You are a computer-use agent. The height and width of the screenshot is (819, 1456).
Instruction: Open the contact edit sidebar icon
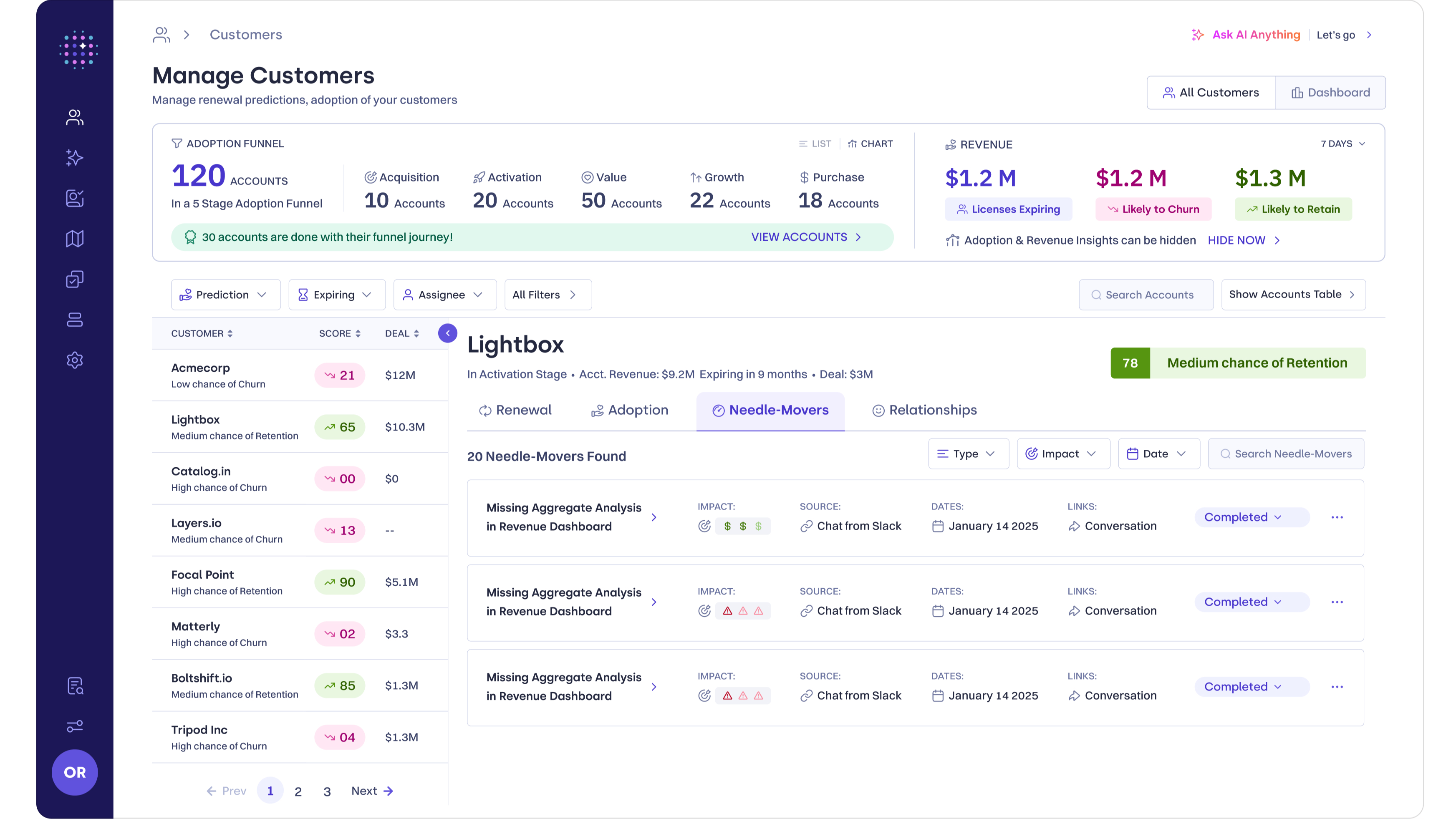tap(75, 198)
